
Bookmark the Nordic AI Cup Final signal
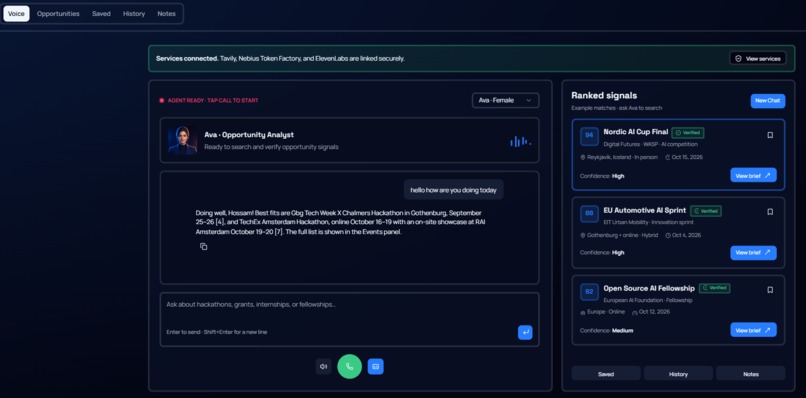click(770, 135)
